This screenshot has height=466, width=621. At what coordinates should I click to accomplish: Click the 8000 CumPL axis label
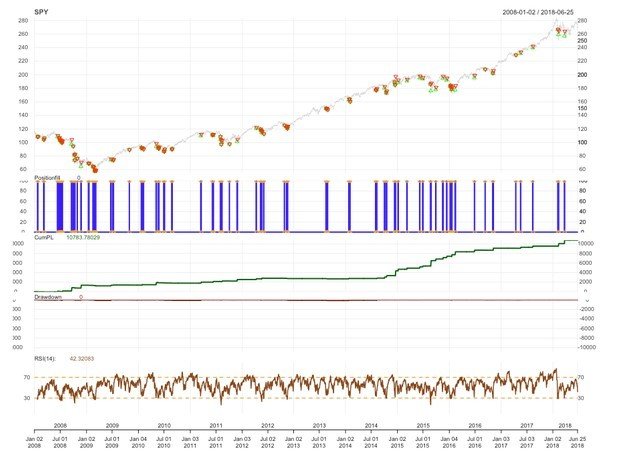point(586,253)
